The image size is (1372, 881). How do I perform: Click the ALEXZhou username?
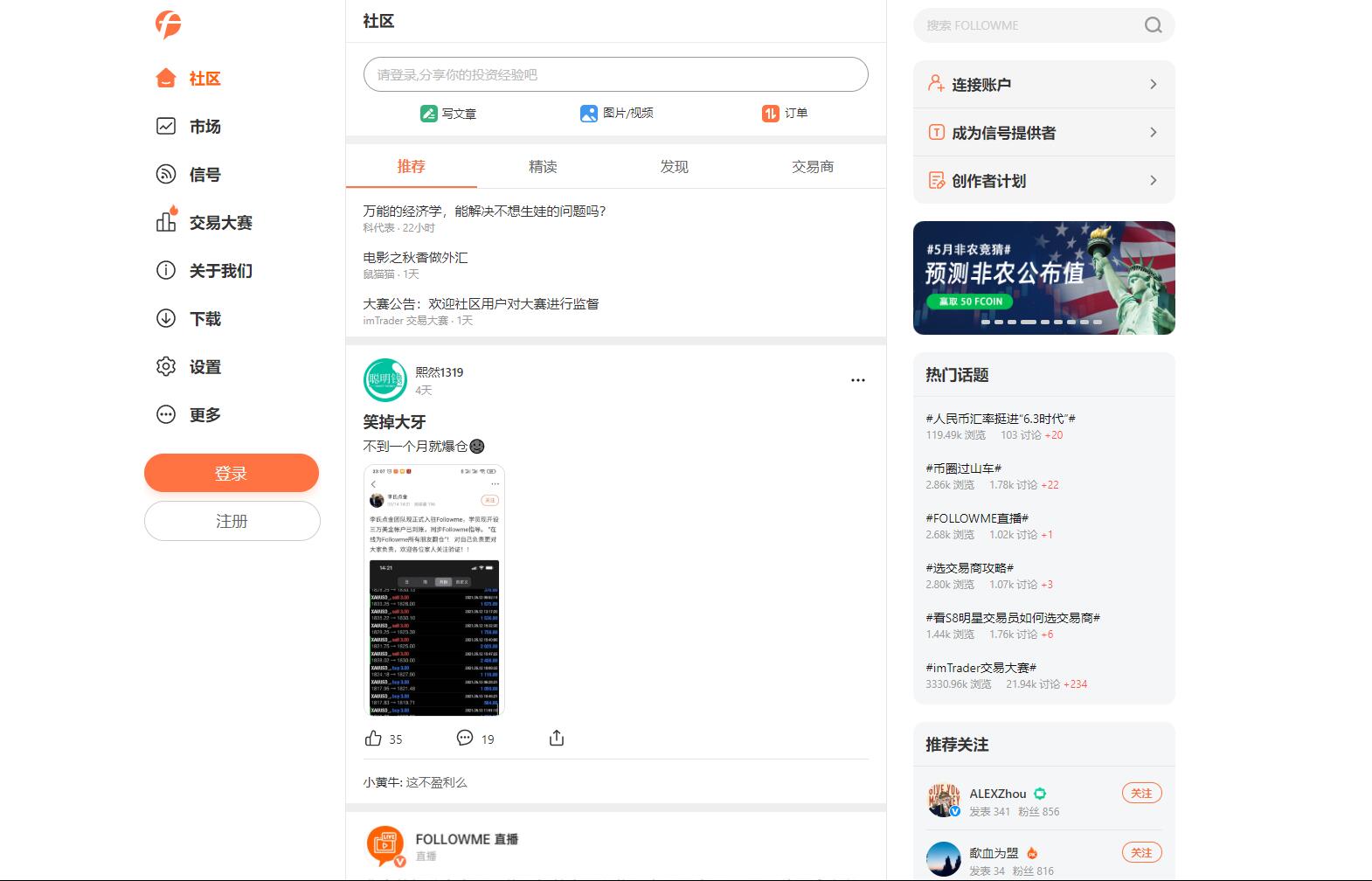coord(998,794)
